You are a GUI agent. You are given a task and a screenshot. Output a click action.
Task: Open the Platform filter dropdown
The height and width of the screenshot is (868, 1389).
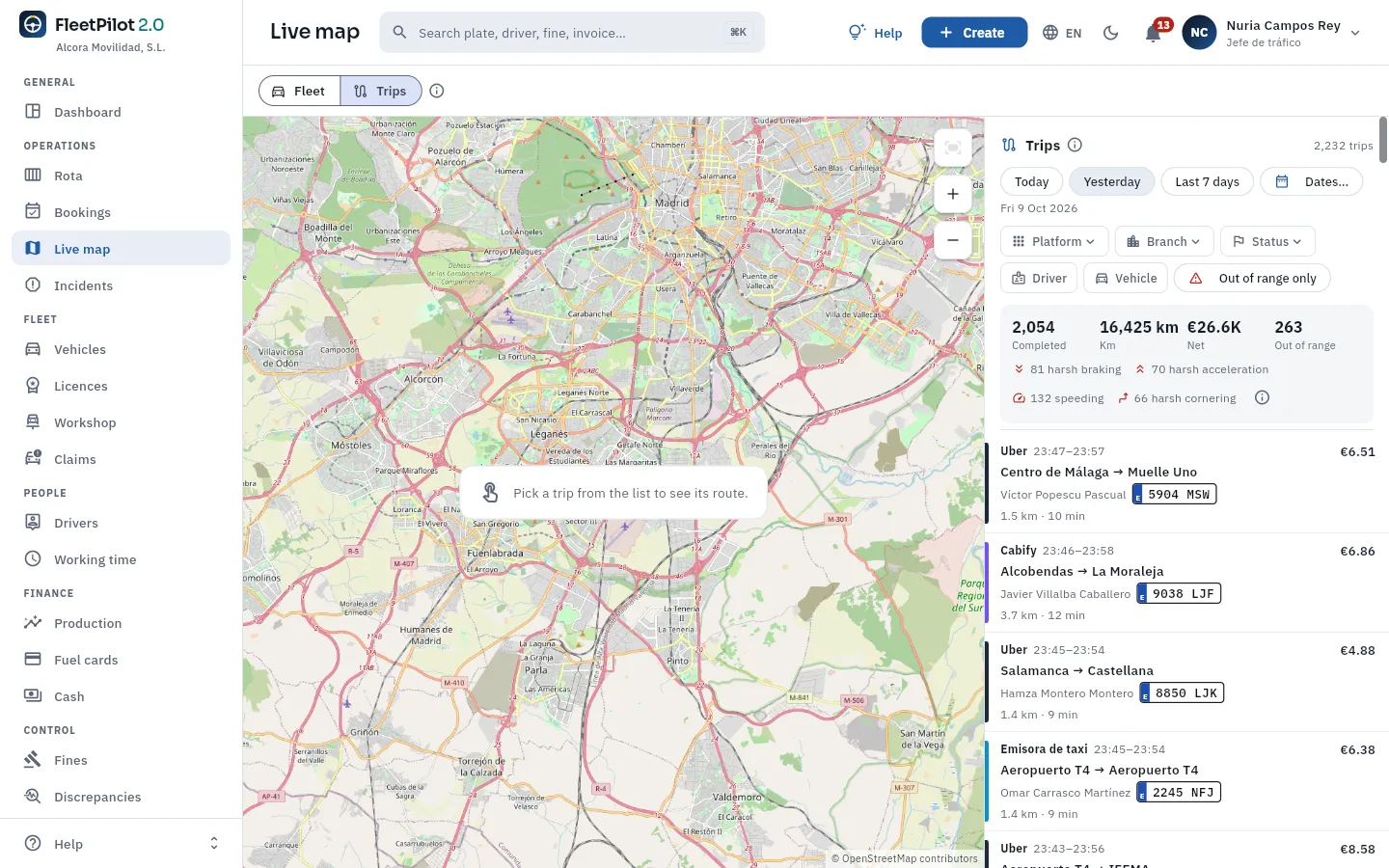coord(1054,241)
